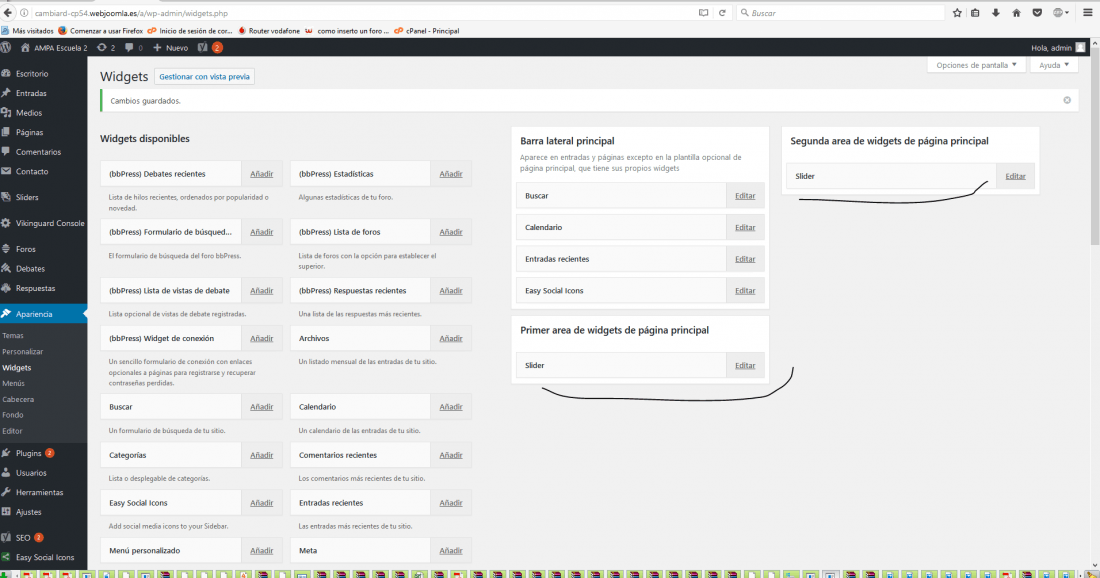Expand the Ayuda help dropdown
Viewport: 1100px width, 578px height.
[x=1054, y=65]
